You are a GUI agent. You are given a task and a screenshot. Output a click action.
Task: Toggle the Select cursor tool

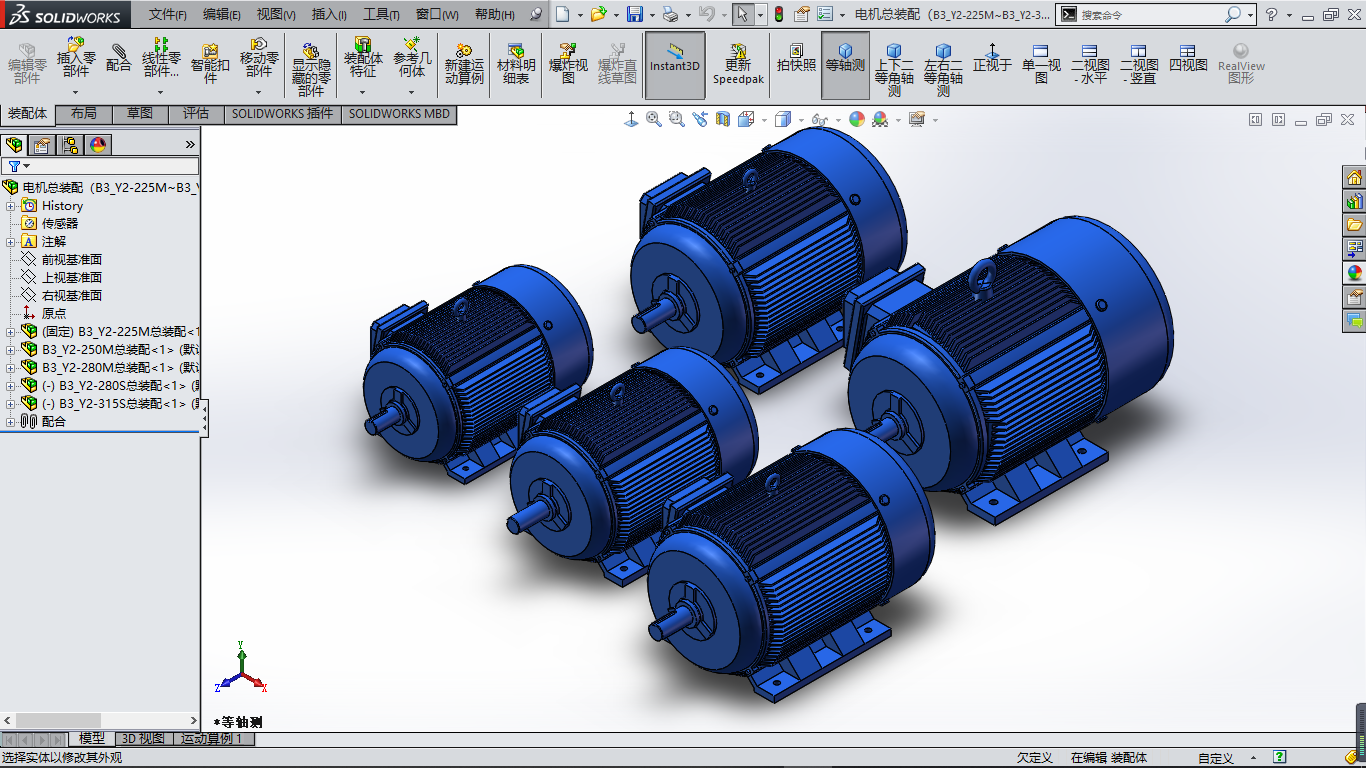(742, 14)
